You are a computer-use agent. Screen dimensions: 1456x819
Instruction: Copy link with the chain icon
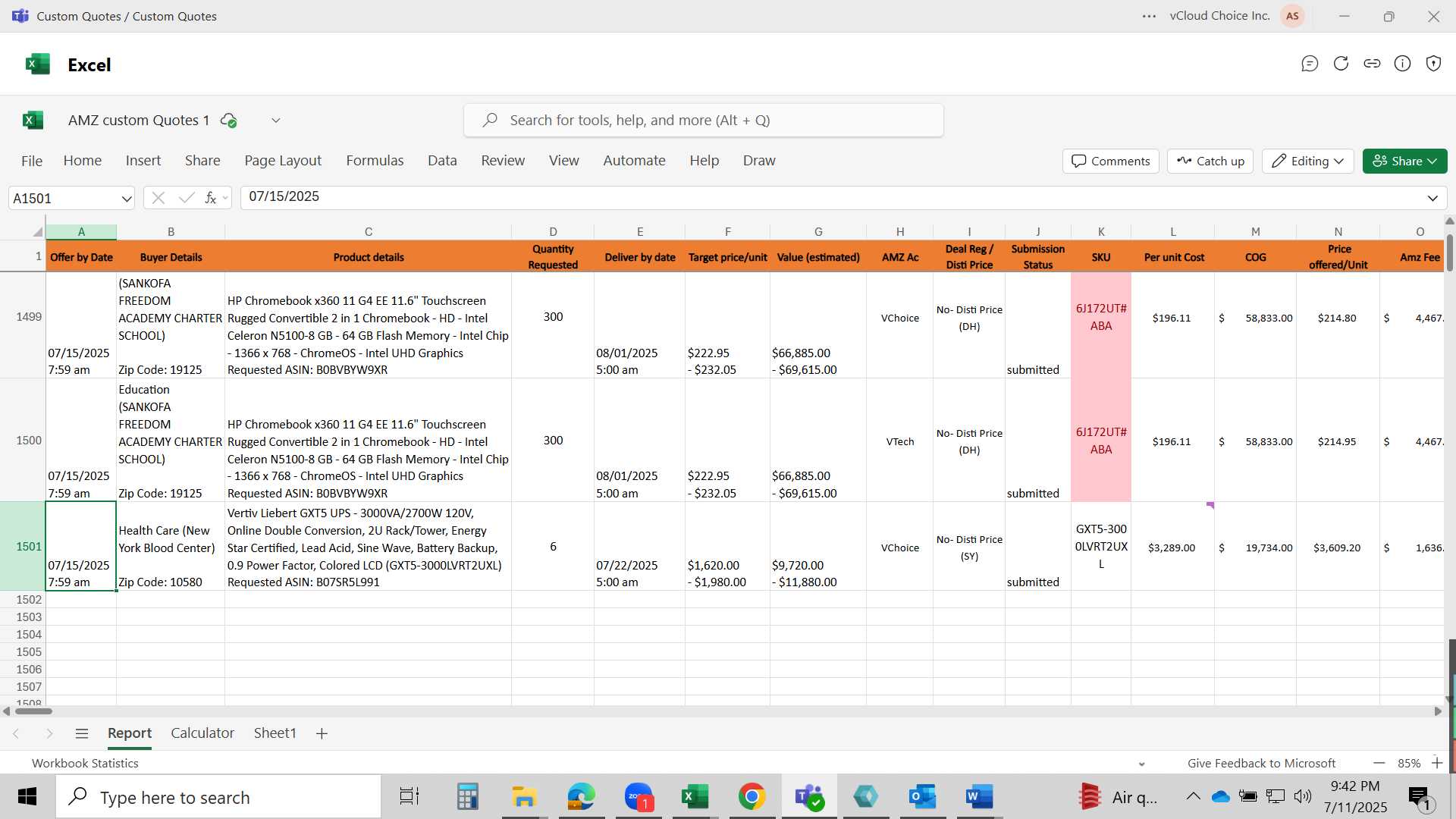pos(1372,64)
